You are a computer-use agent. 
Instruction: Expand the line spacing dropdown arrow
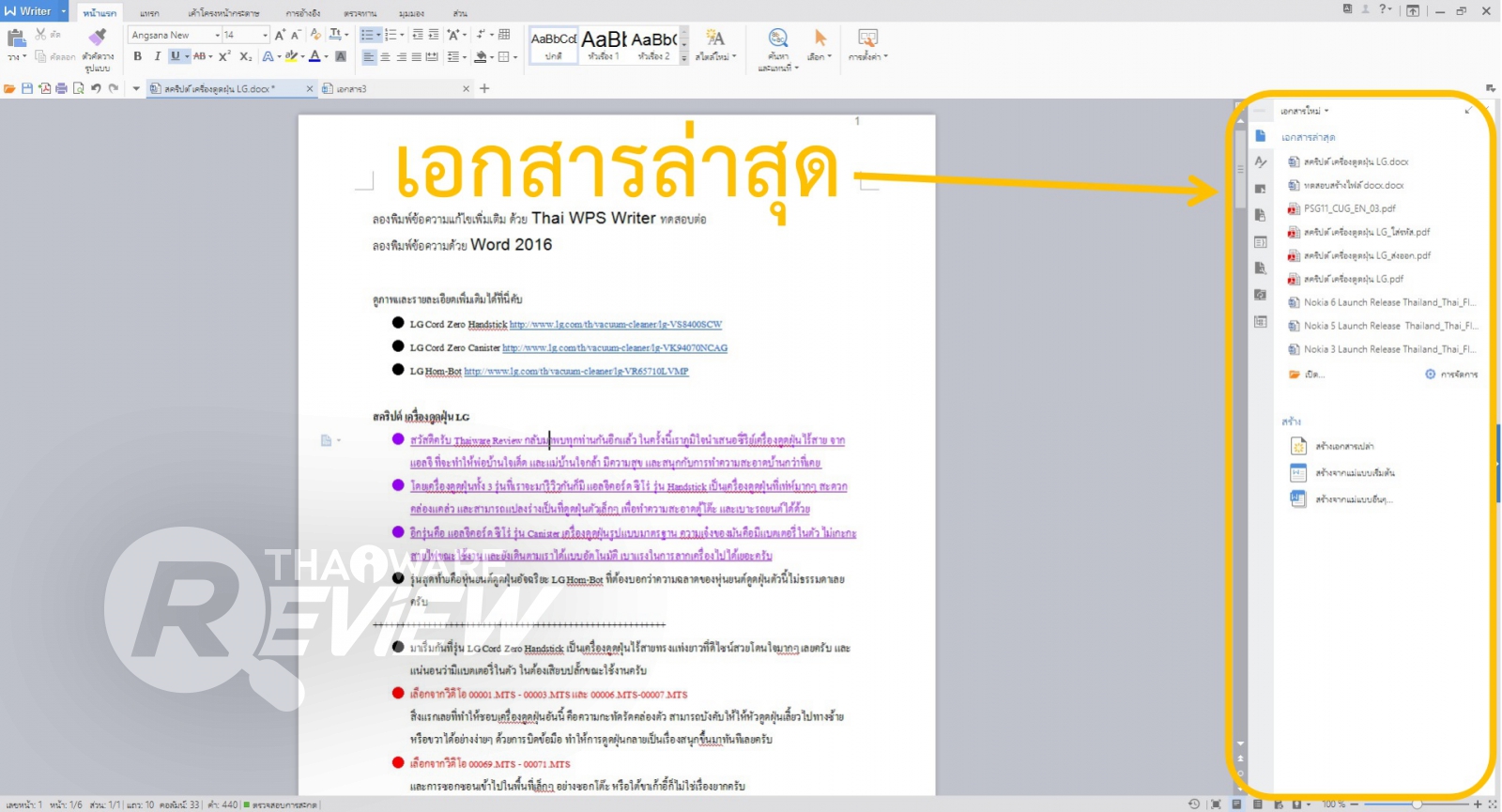[466, 57]
